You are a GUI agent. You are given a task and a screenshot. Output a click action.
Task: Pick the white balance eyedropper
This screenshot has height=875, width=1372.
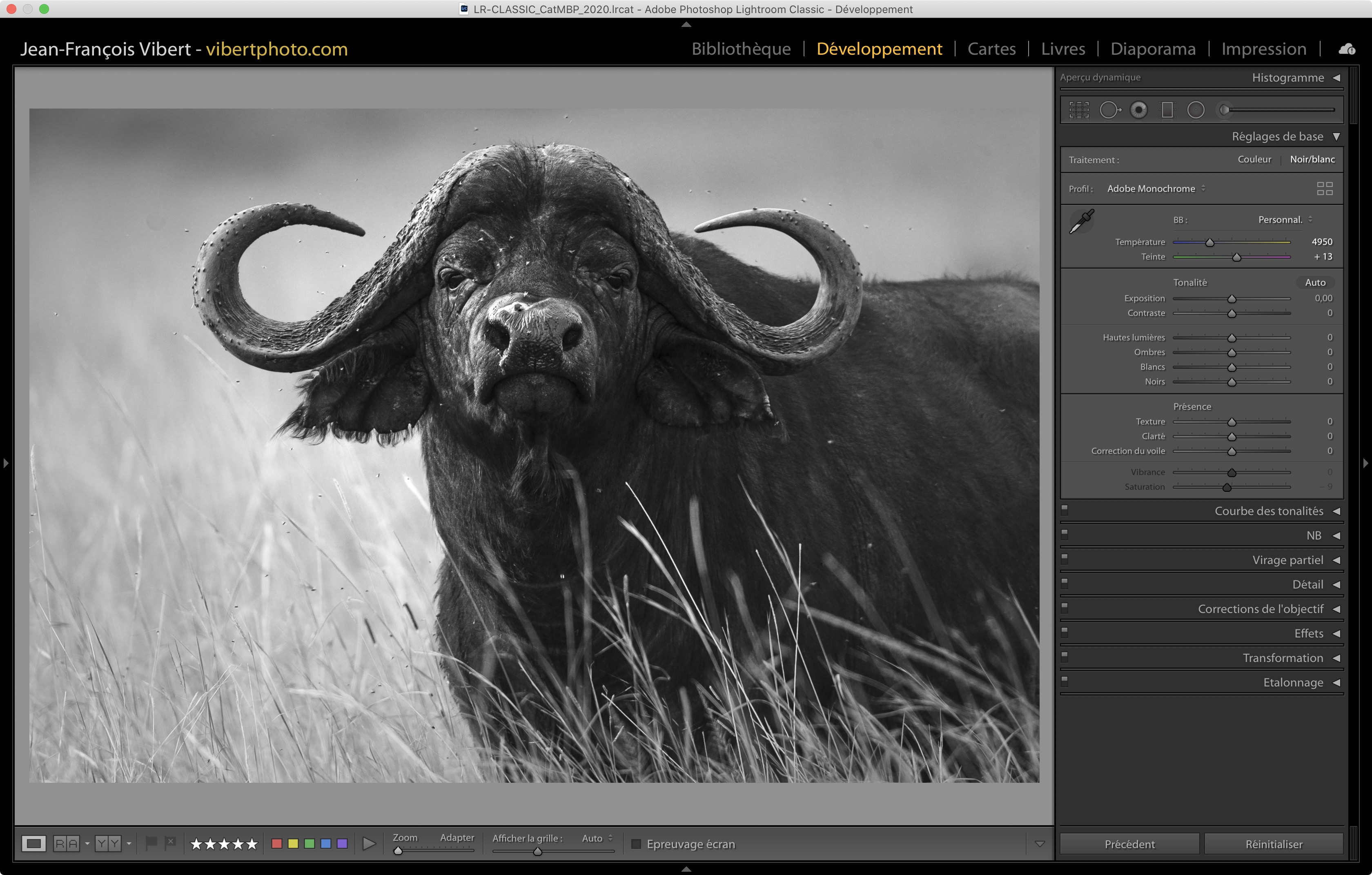pos(1081,222)
